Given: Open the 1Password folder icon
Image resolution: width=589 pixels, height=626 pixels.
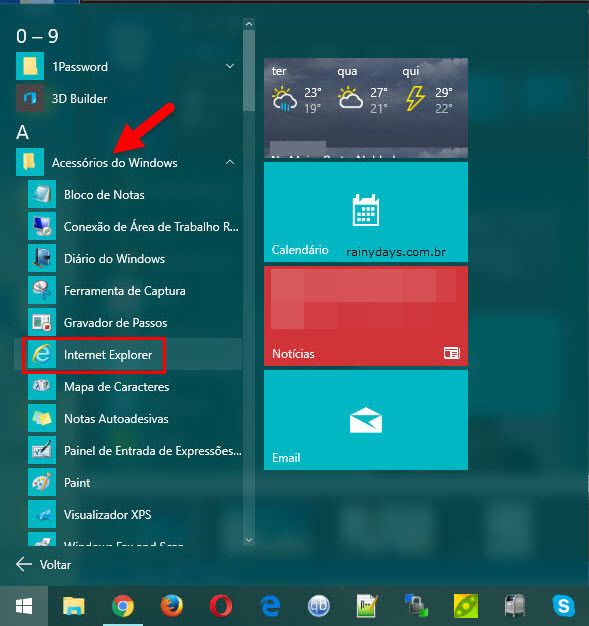Looking at the screenshot, I should 30,66.
